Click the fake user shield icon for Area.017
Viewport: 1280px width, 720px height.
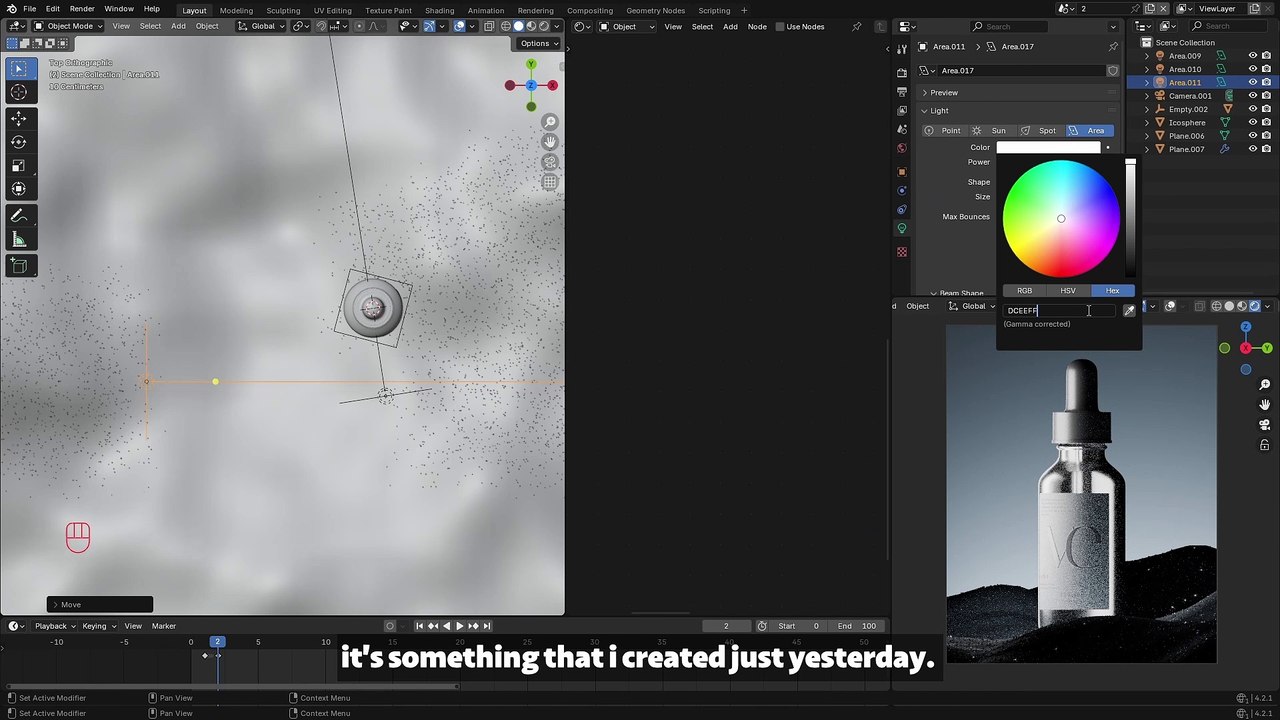pyautogui.click(x=1112, y=71)
